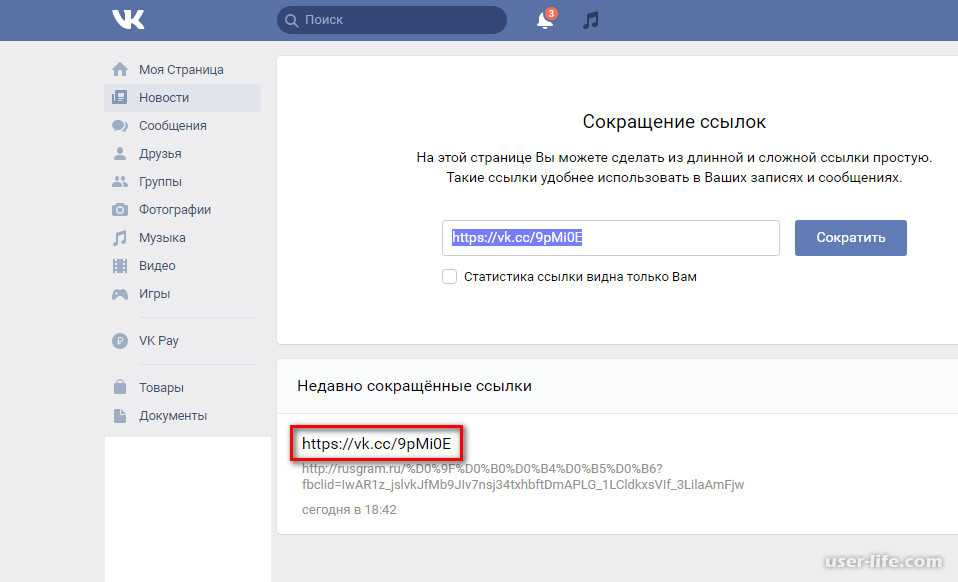Viewport: 958px width, 582px height.
Task: Click the chat bubble icon beside Сообщения
Action: (120, 126)
